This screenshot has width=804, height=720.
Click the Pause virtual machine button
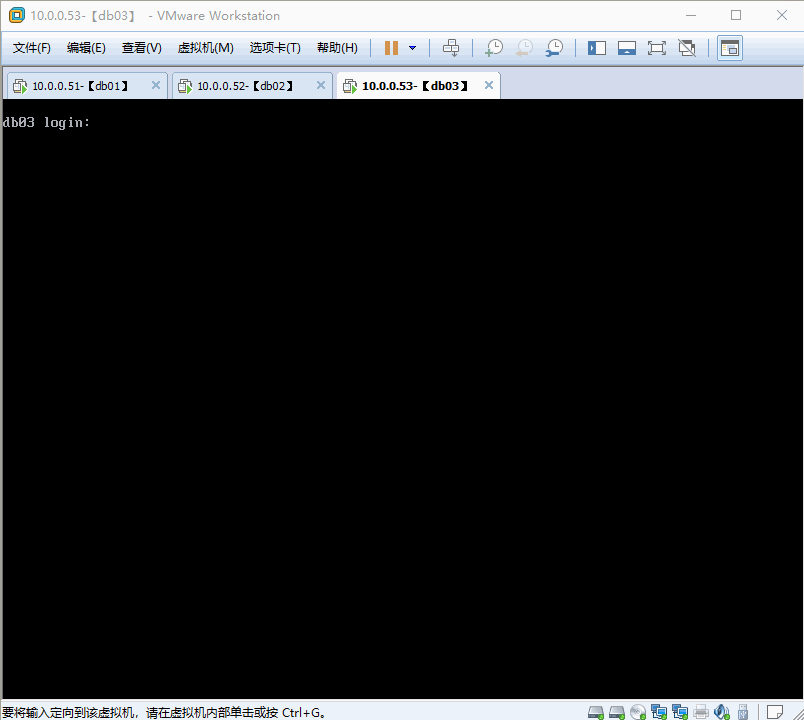(391, 48)
